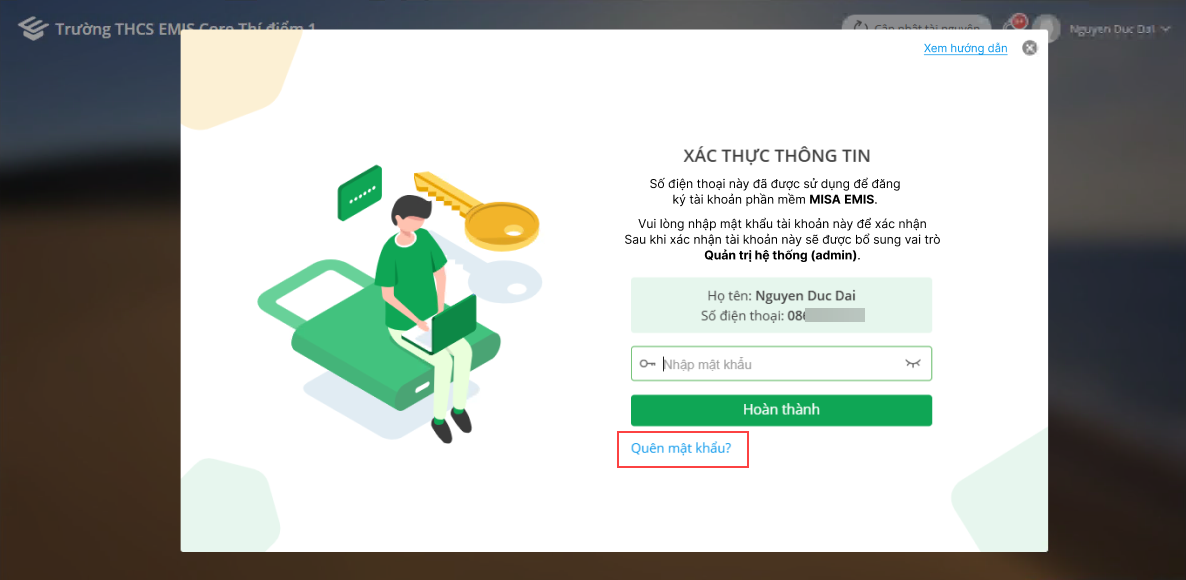Image resolution: width=1186 pixels, height=580 pixels.
Task: Click the refresh arrow in Cập nhật tài nguyên
Action: point(860,28)
